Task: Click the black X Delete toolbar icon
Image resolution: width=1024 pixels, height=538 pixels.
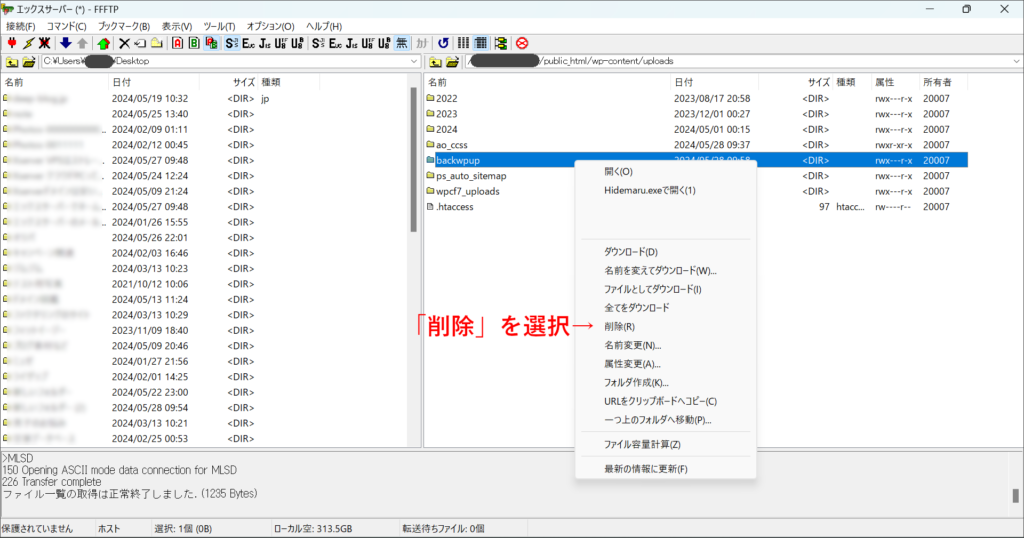Action: 124,43
